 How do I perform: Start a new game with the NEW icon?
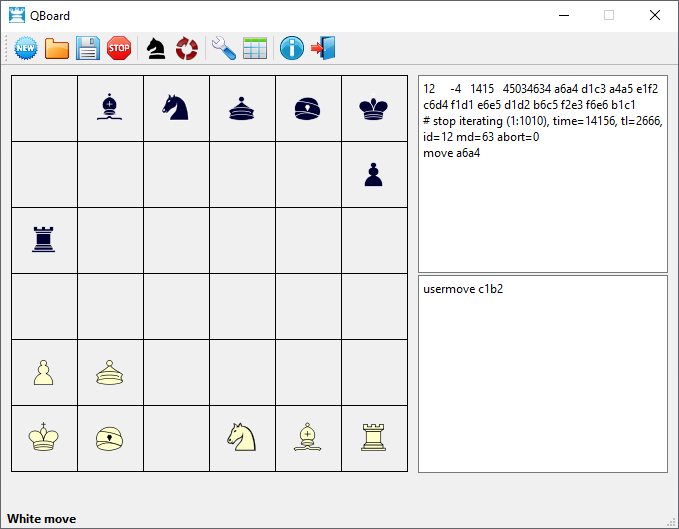point(26,48)
